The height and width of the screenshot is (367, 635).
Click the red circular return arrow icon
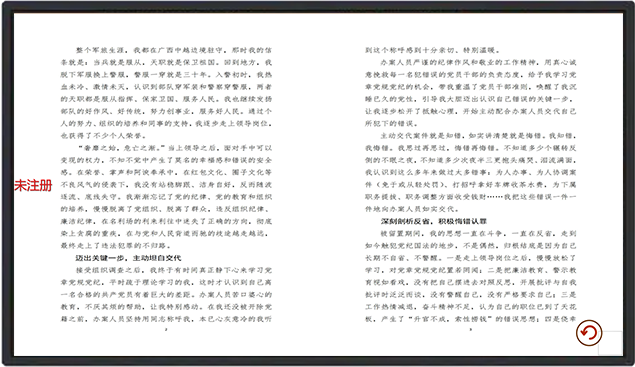pyautogui.click(x=589, y=333)
